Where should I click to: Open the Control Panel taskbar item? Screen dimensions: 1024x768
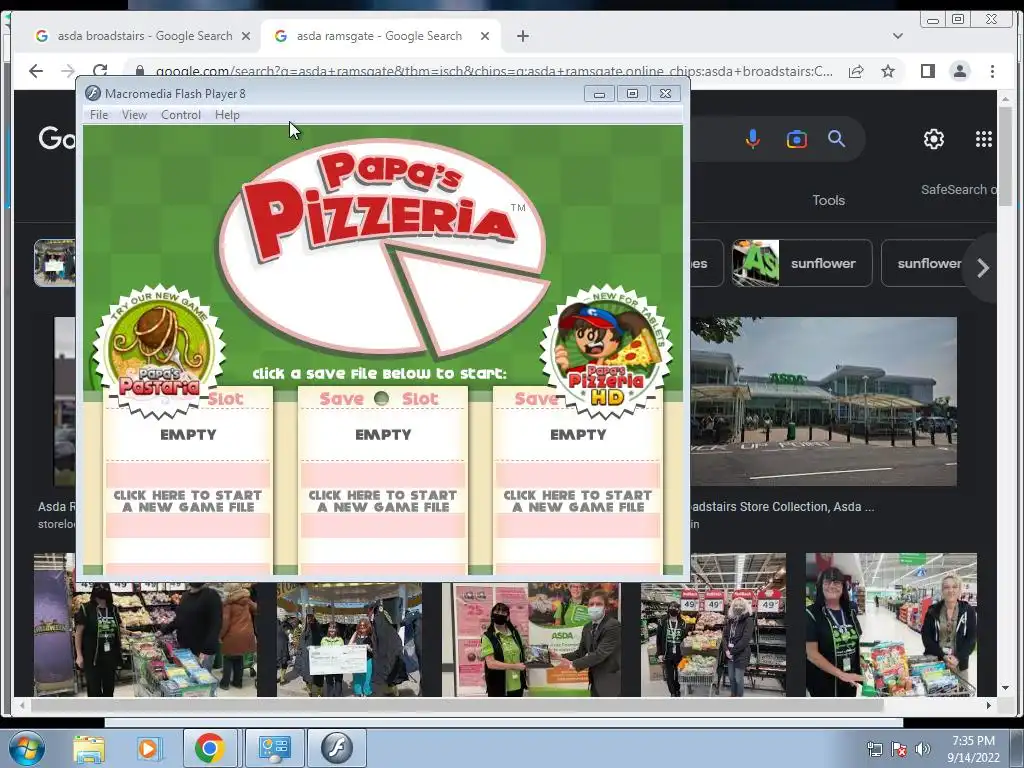[274, 748]
